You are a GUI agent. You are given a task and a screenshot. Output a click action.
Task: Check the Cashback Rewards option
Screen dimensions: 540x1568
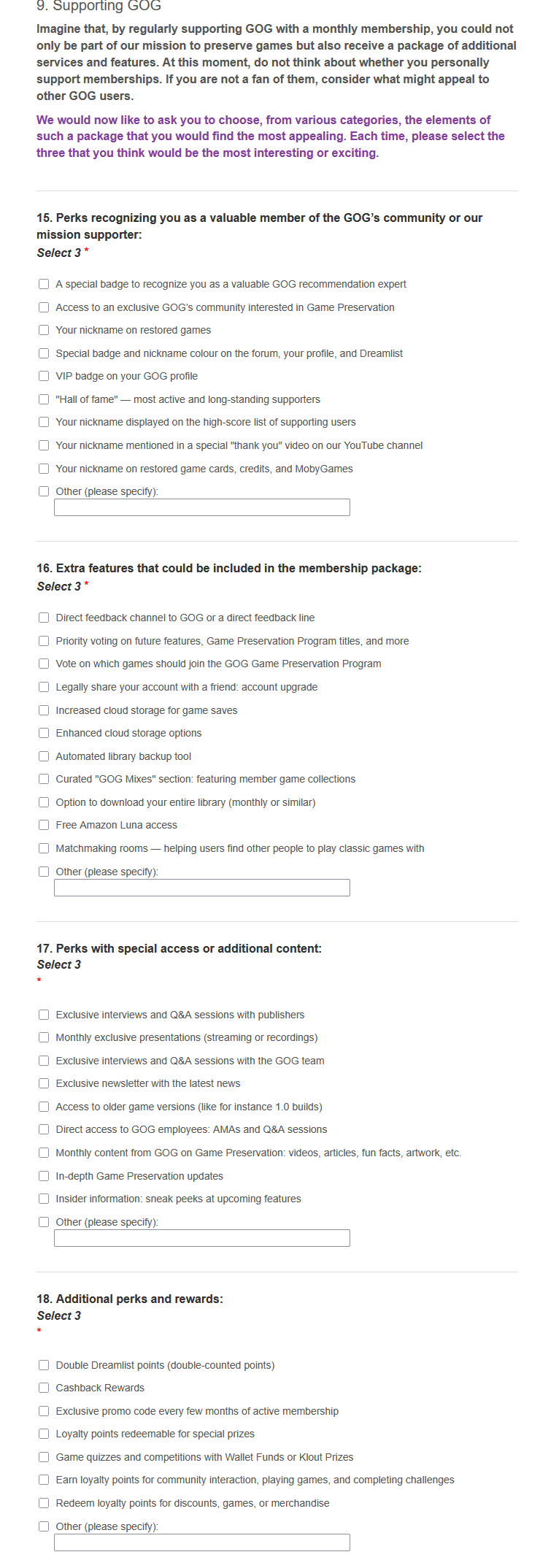pos(44,1388)
